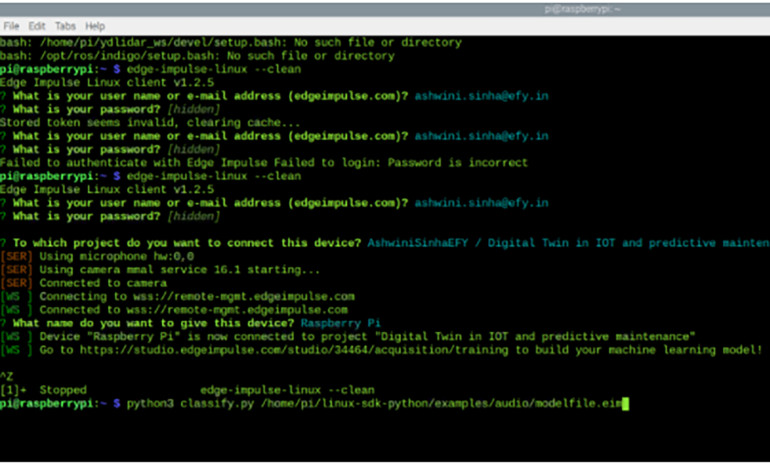Screen dimensions: 770x465
Task: Click the 'Stopped edge-impulse-linux --clean' line
Action: coord(187,390)
